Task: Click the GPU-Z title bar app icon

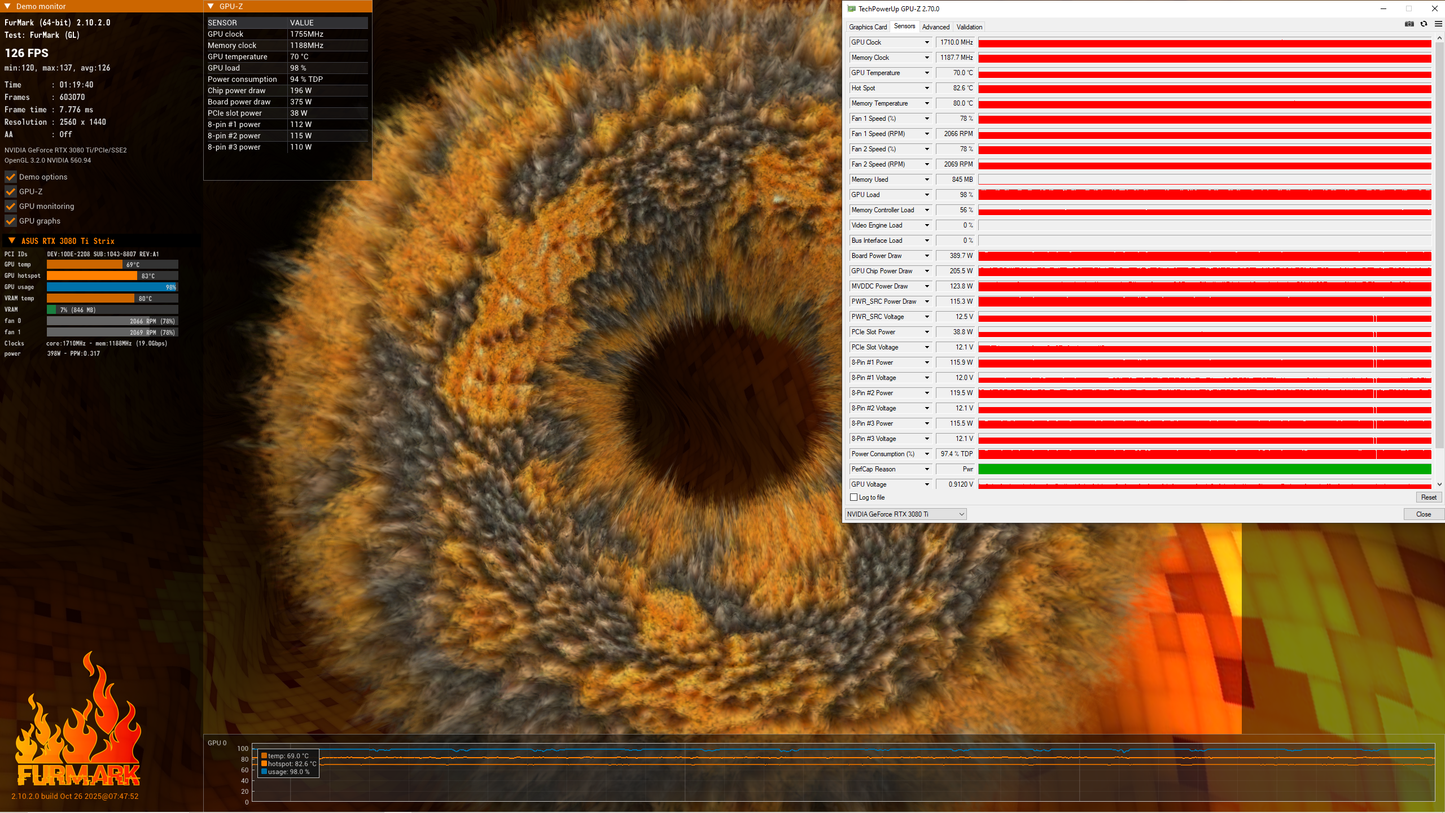Action: coord(851,9)
